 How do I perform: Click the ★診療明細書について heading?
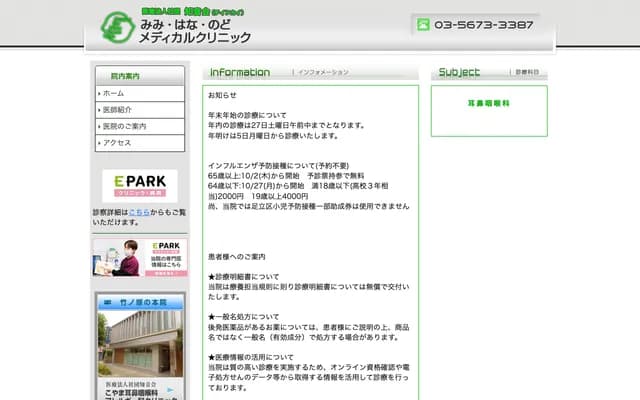244,277
